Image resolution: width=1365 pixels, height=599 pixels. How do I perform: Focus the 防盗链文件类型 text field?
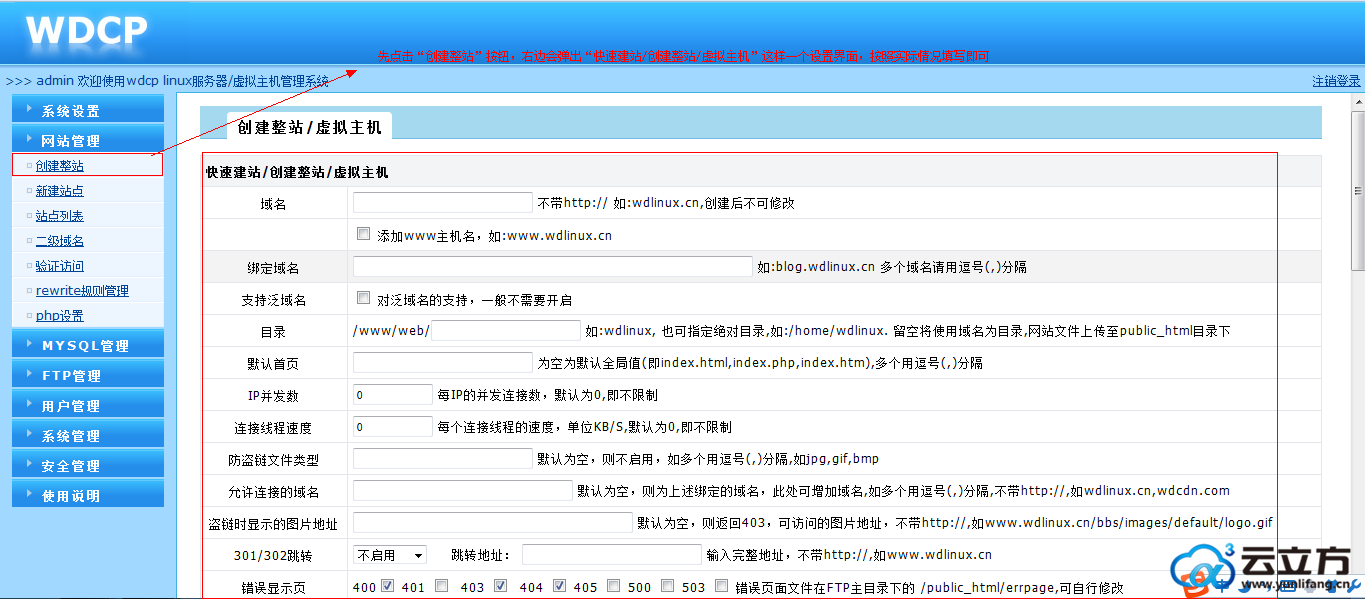tap(443, 458)
